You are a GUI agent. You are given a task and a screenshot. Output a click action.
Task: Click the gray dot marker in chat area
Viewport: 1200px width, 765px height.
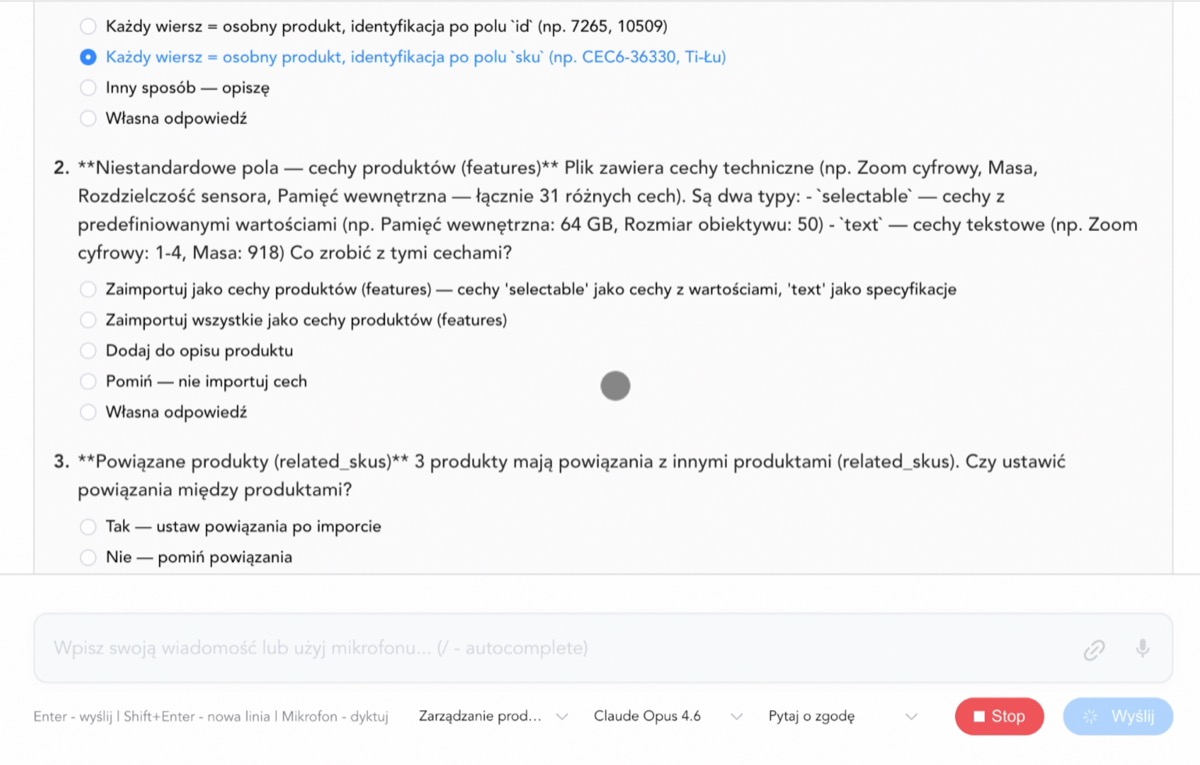tap(615, 385)
